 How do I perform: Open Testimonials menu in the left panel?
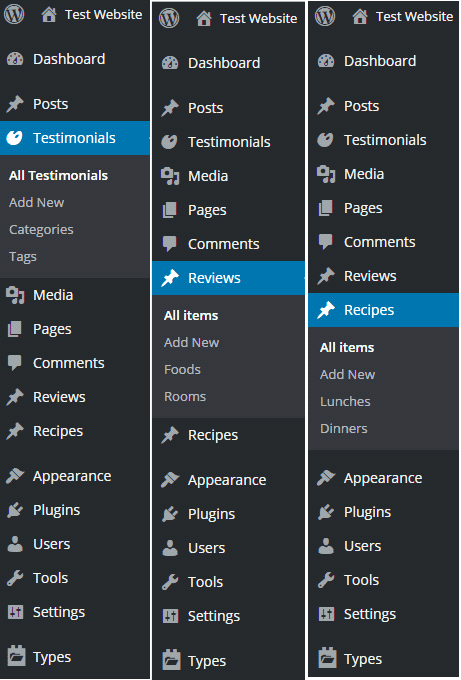click(x=75, y=138)
